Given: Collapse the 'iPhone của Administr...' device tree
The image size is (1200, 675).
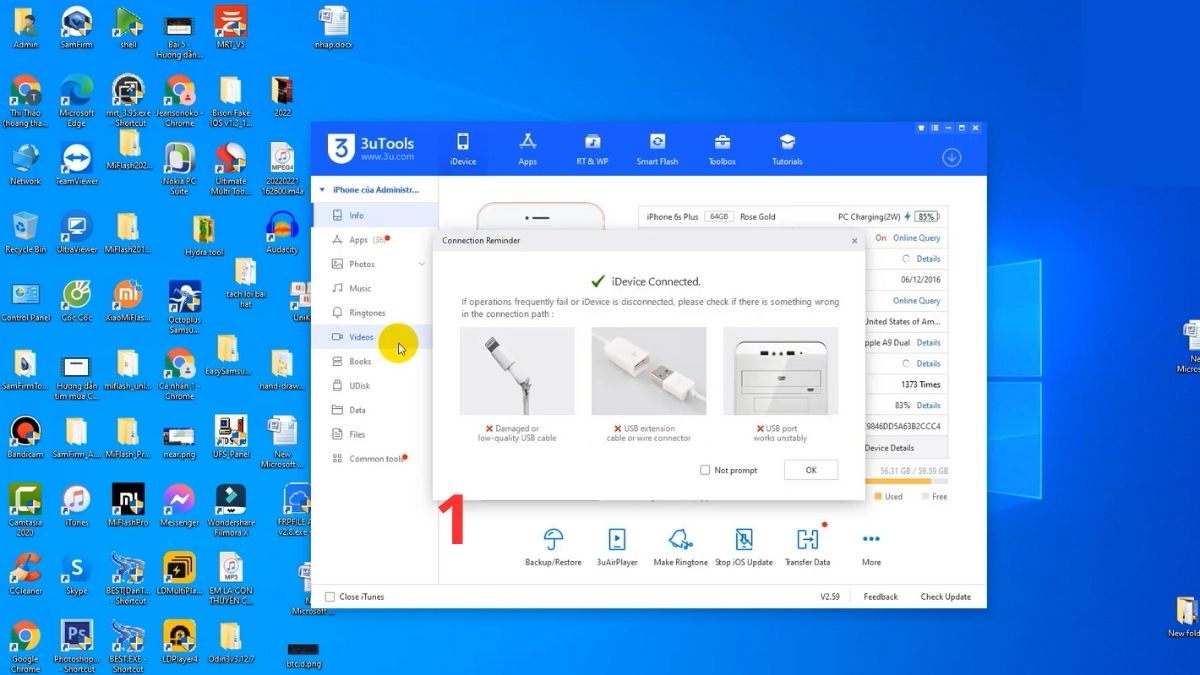Looking at the screenshot, I should 322,190.
